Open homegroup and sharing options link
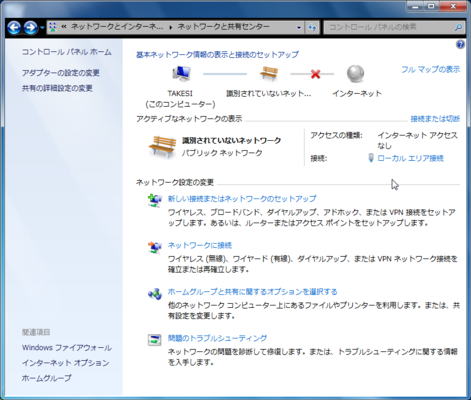 [x=252, y=292]
